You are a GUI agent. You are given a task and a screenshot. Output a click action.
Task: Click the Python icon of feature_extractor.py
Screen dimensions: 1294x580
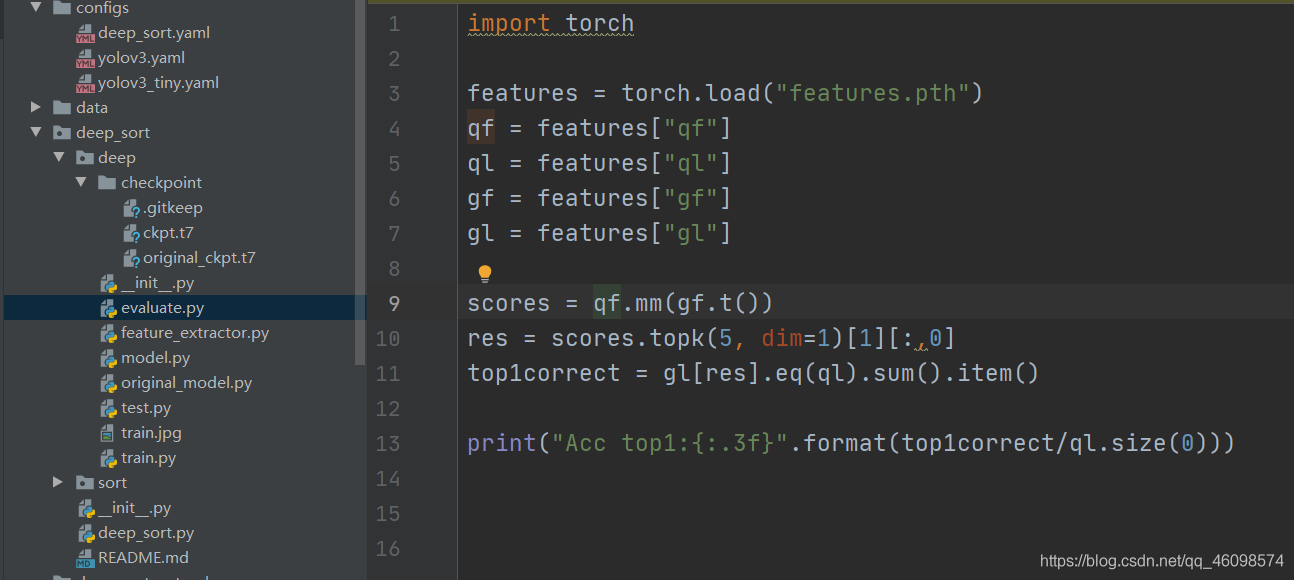108,333
